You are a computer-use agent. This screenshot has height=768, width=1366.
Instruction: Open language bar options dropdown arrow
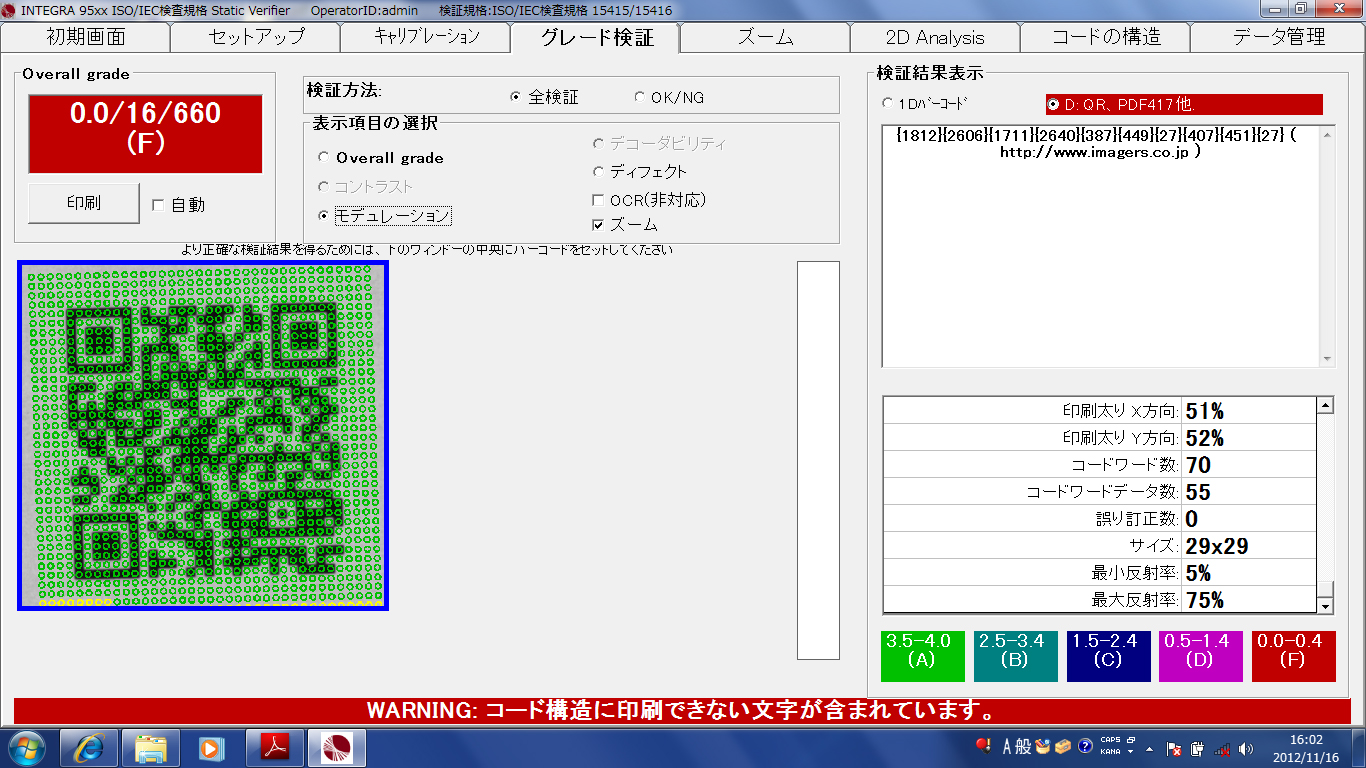(1131, 753)
